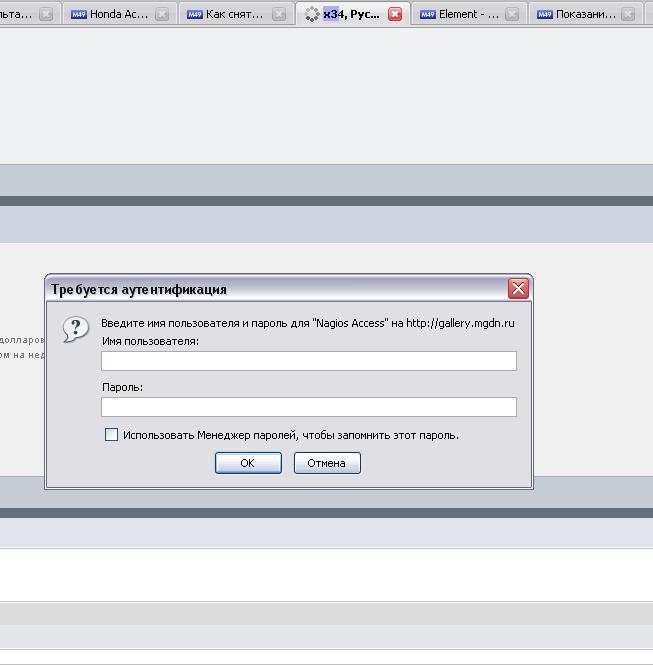
Task: Close the active x34, Рус... tab
Action: 395,14
